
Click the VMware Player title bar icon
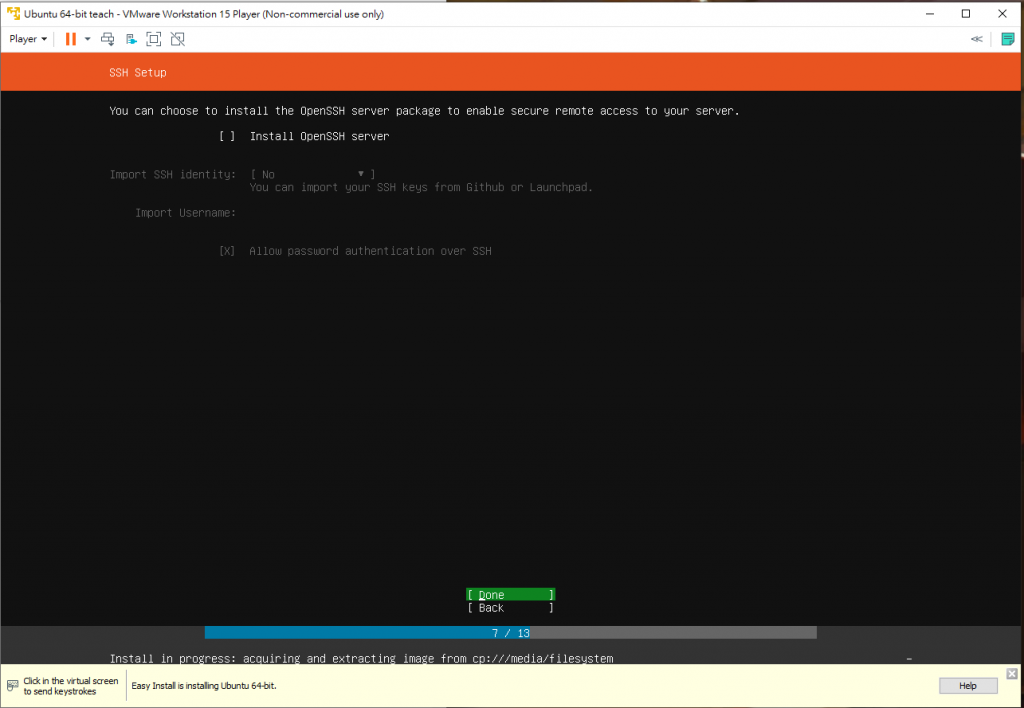13,14
